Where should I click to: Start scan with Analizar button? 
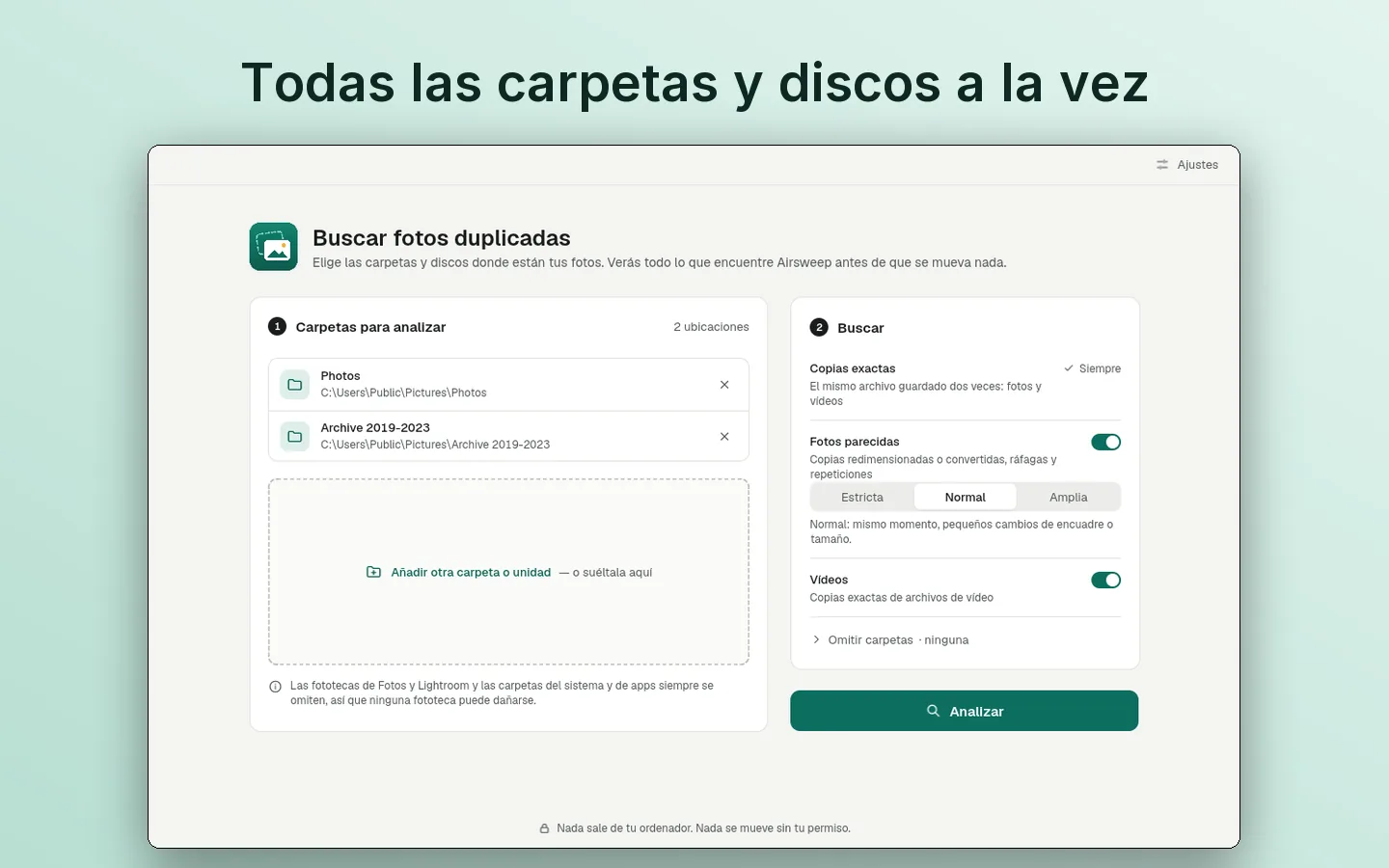[965, 711]
